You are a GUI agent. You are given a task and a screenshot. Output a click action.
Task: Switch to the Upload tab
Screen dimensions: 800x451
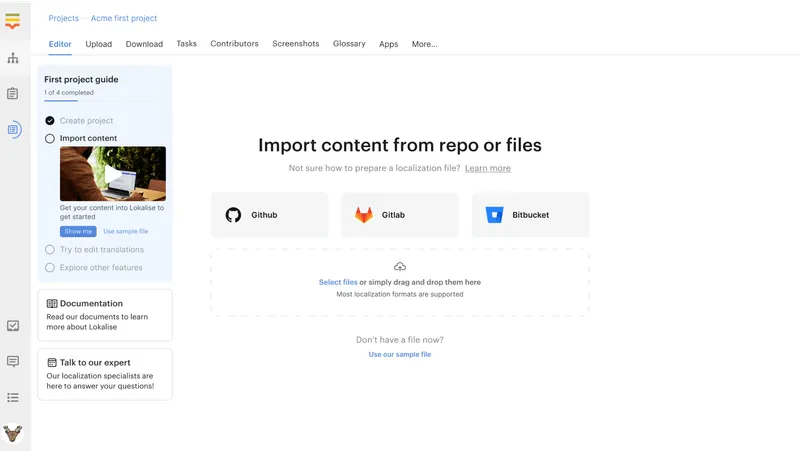point(99,44)
